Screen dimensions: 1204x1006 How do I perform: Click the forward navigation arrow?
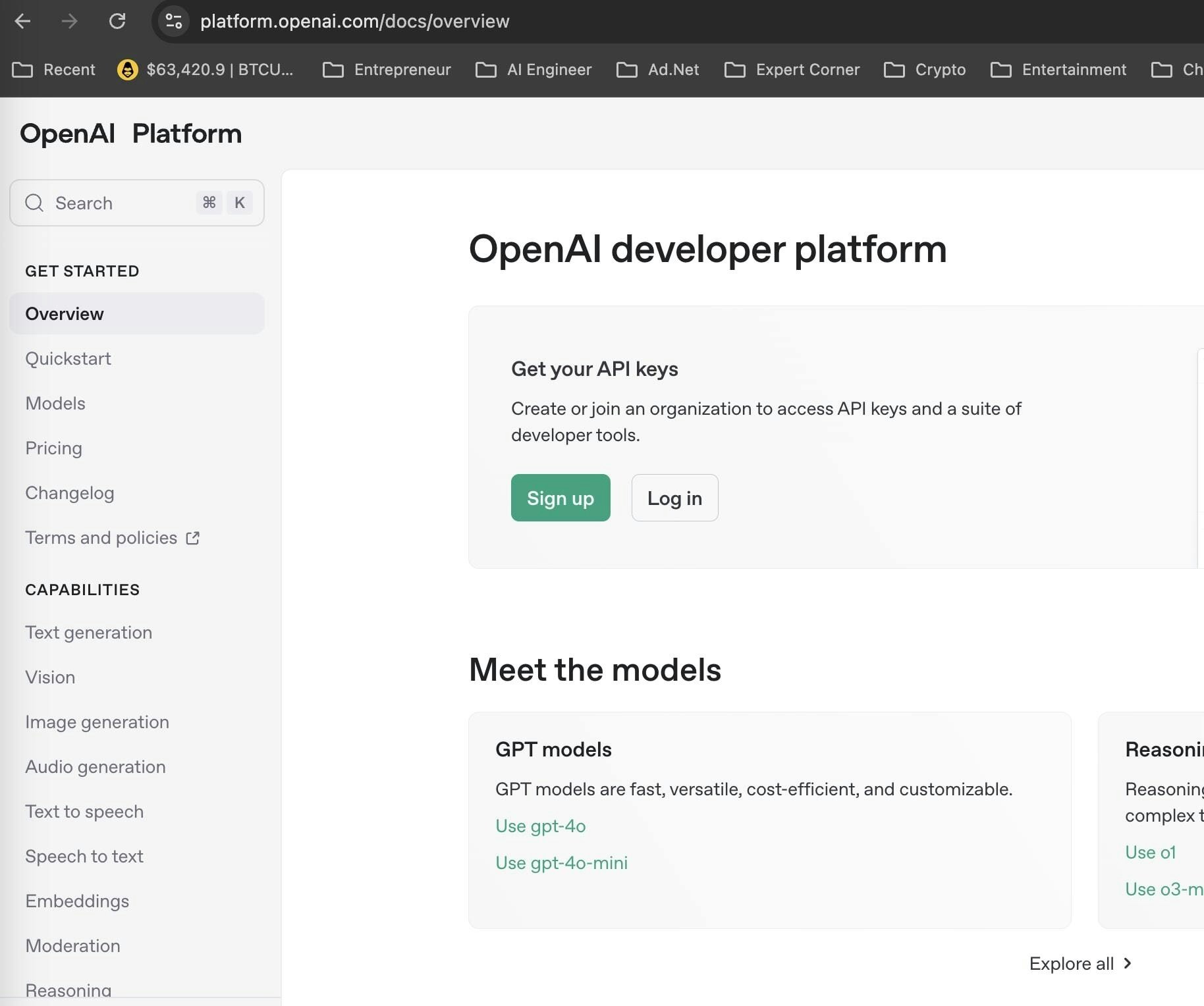point(68,21)
